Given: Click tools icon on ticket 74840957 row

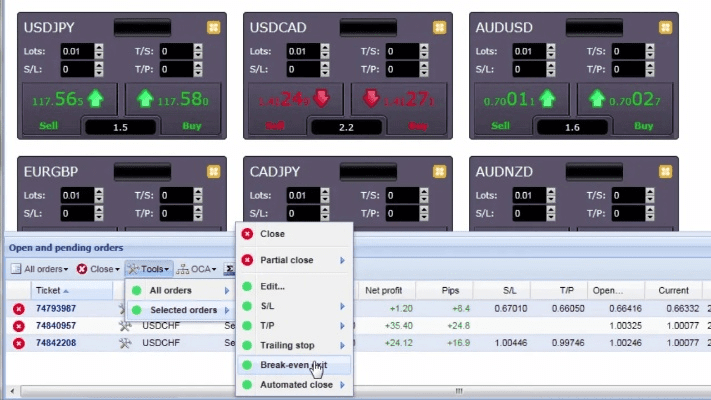Looking at the screenshot, I should [x=125, y=326].
